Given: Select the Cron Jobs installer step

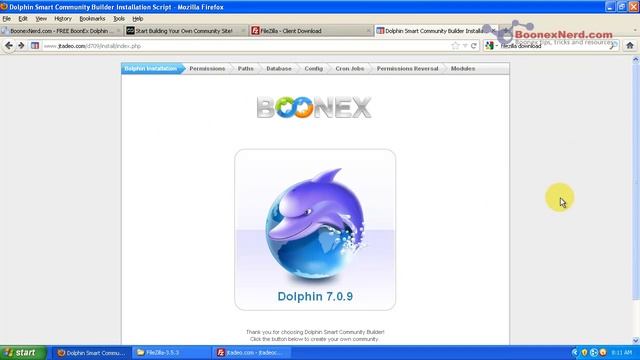Looking at the screenshot, I should (x=350, y=69).
